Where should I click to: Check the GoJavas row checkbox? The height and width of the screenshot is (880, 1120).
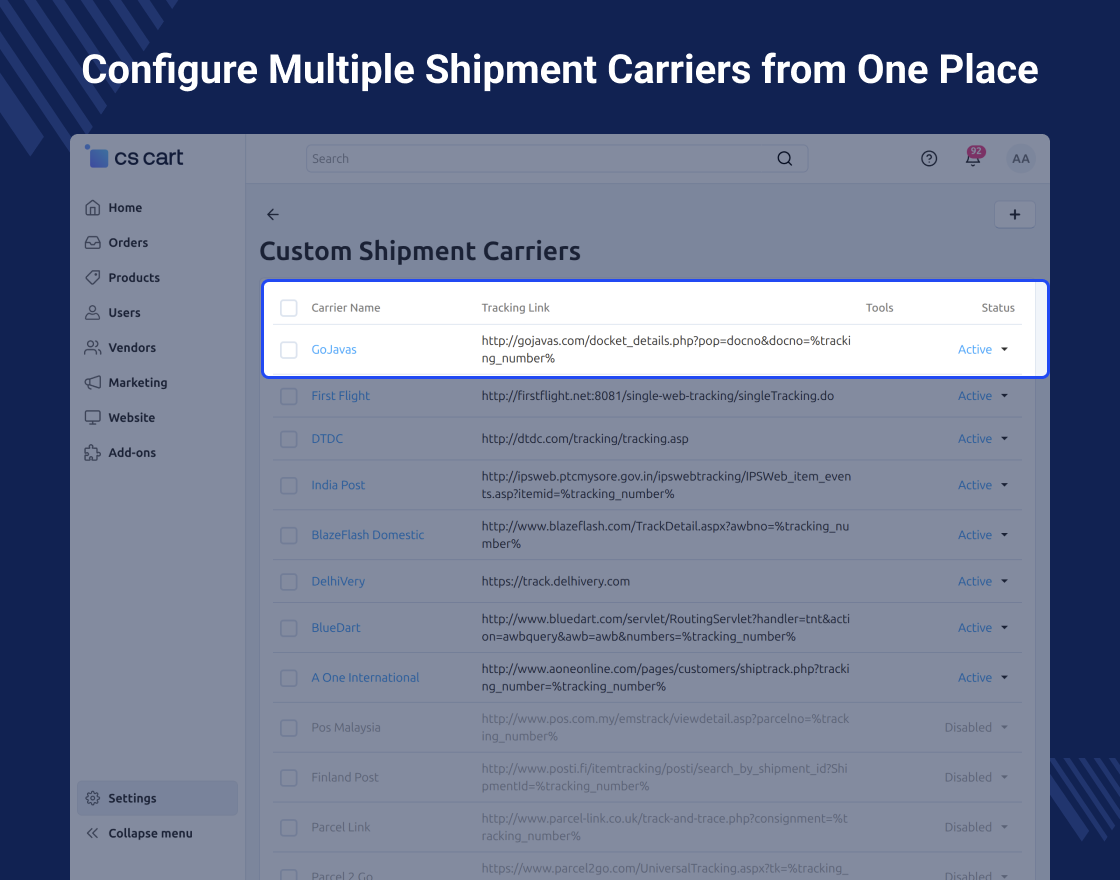point(289,349)
